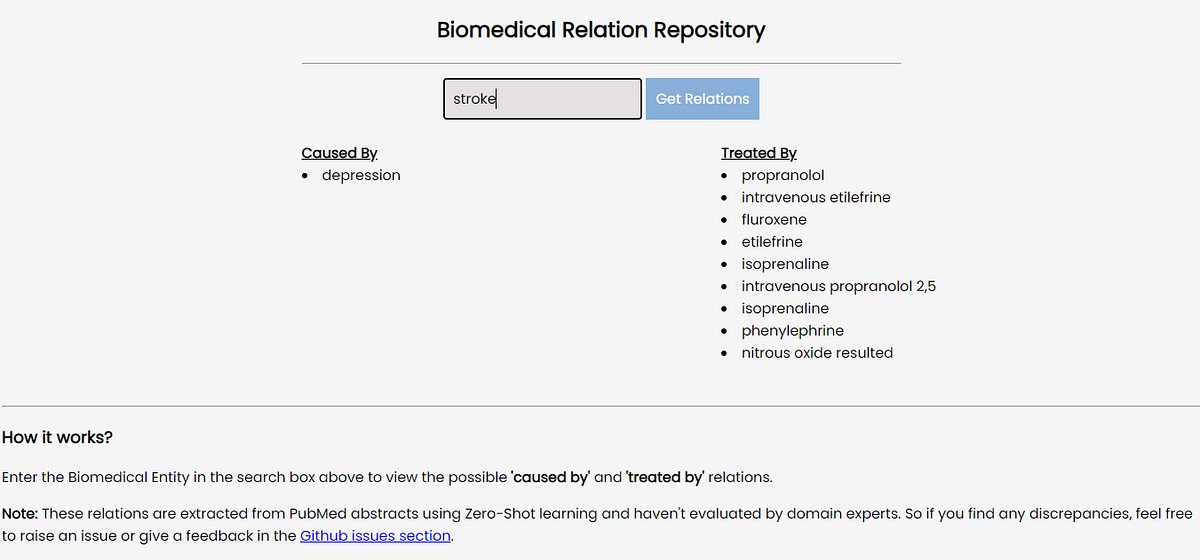1200x560 pixels.
Task: Click the "Biomedical Relation Repository" page title
Action: (x=600, y=30)
